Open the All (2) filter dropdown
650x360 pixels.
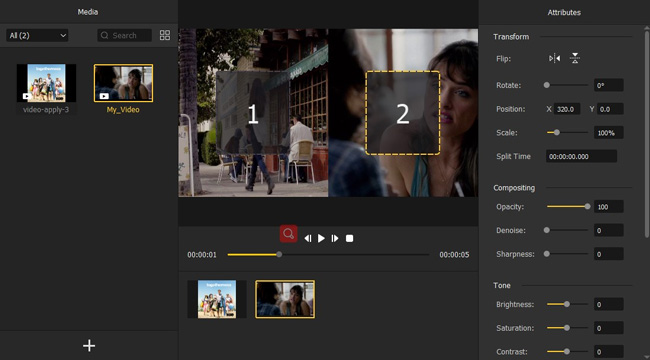[x=37, y=36]
